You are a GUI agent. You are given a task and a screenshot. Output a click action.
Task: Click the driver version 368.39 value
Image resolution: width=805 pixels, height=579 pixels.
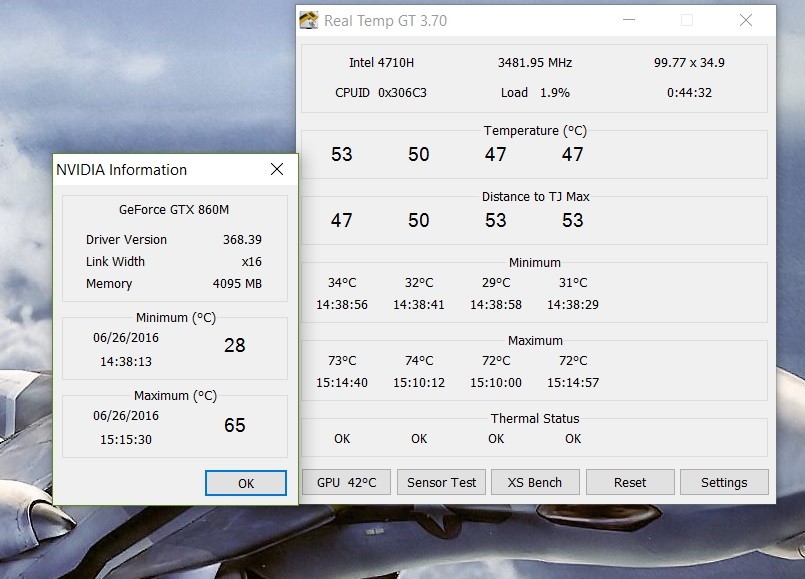(x=242, y=240)
